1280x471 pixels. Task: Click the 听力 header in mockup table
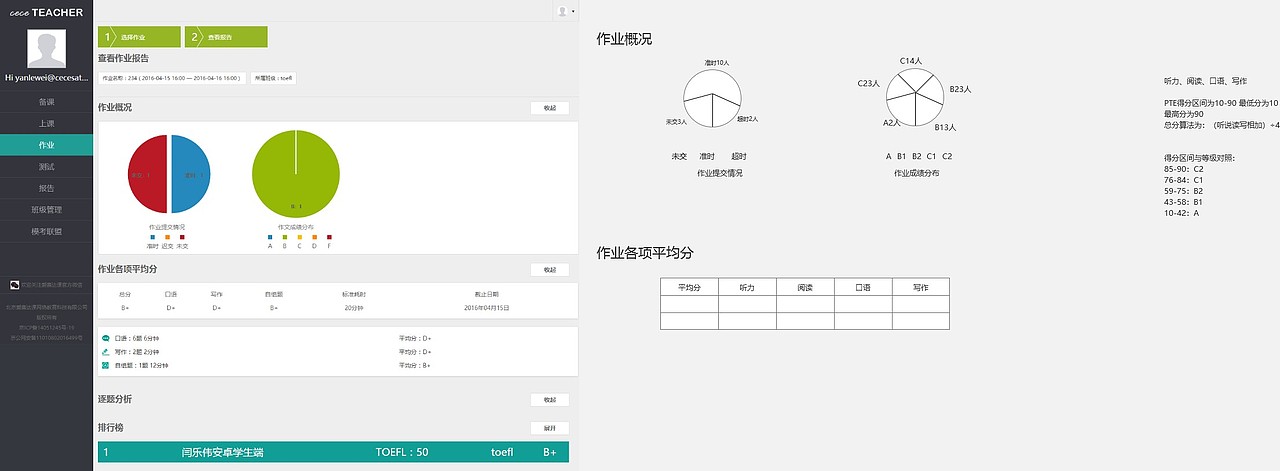click(x=747, y=287)
